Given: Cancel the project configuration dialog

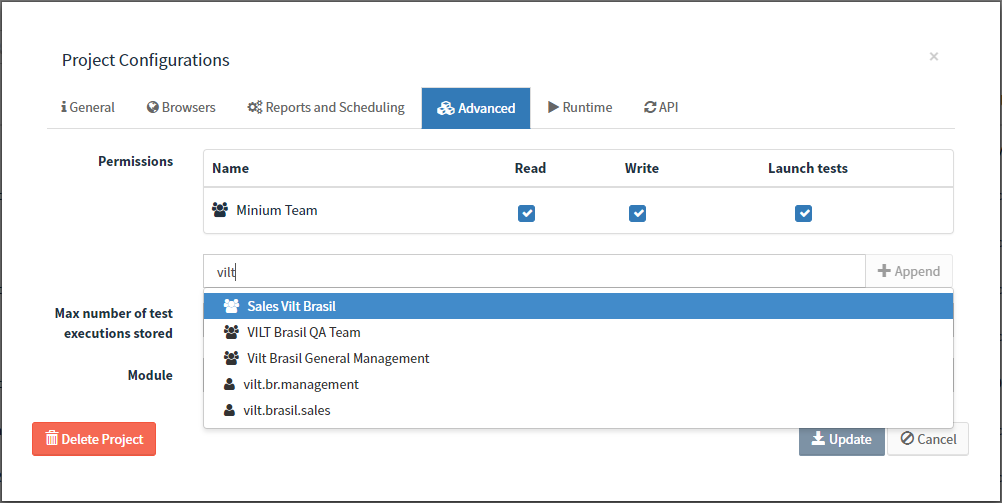Looking at the screenshot, I should pos(928,439).
